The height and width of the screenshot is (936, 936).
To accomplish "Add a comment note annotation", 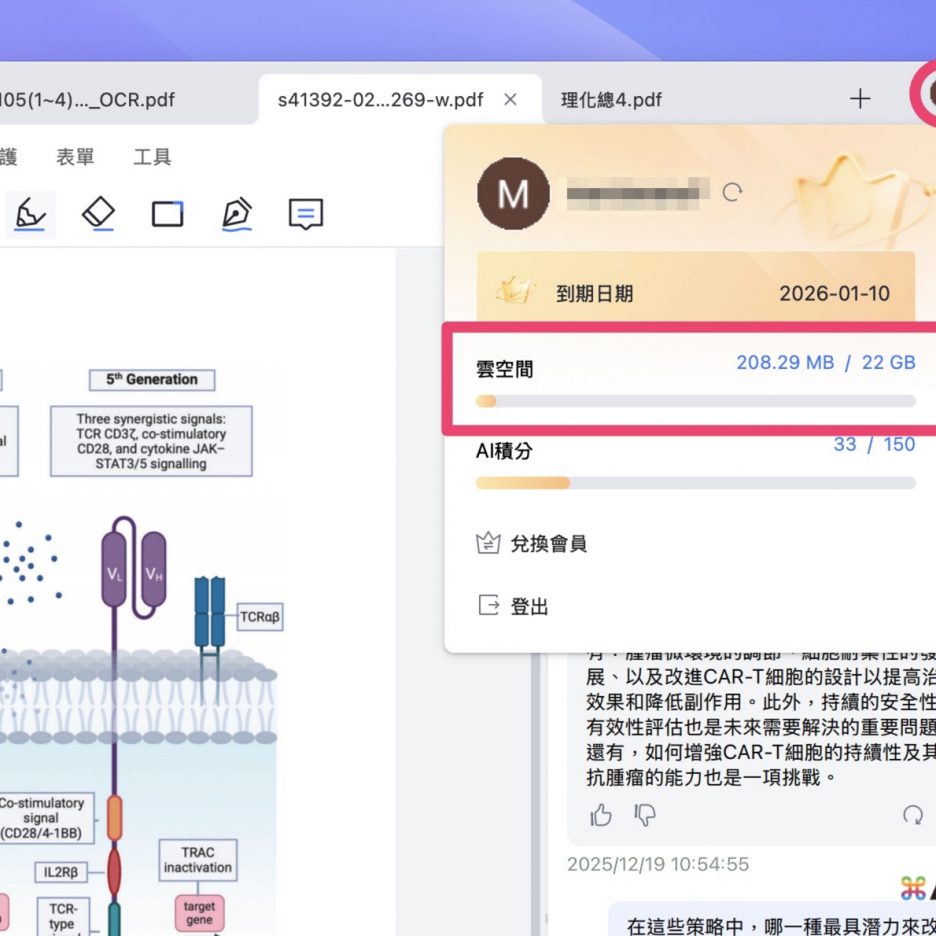I will [306, 214].
